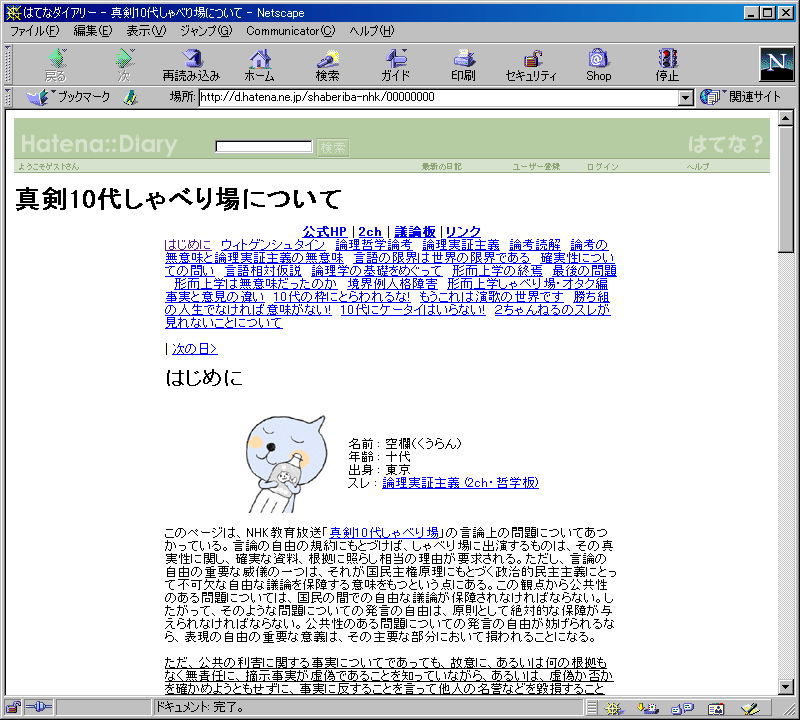Click the ヘルプ header link

tap(697, 166)
